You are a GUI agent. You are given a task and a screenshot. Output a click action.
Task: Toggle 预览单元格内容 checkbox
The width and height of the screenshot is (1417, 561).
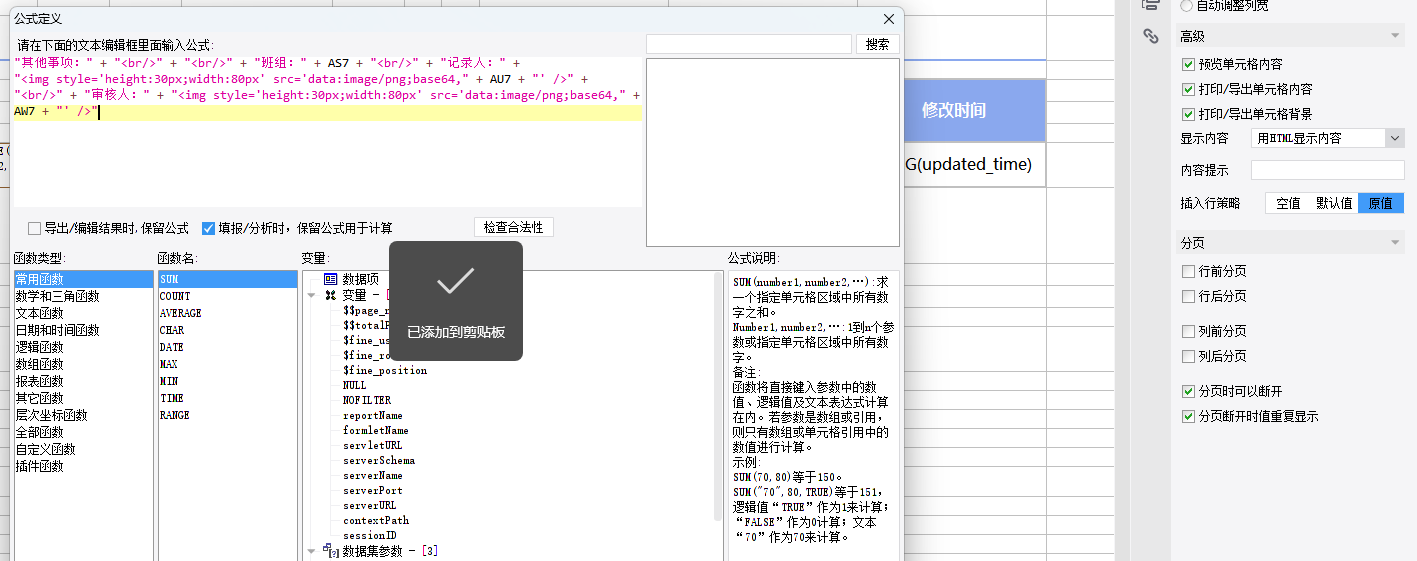tap(1188, 64)
